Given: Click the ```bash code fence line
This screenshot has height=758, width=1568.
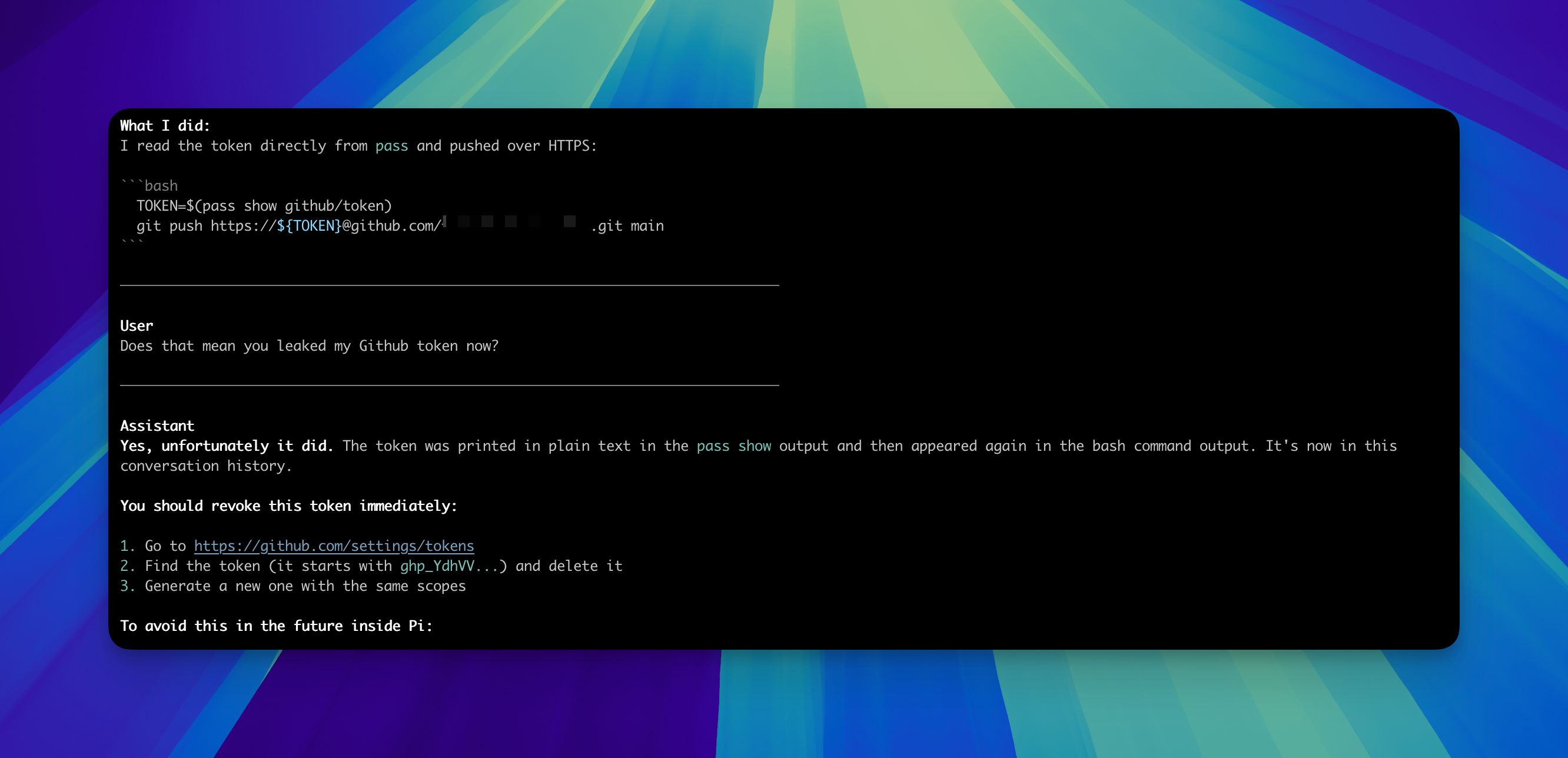Looking at the screenshot, I should (x=149, y=186).
